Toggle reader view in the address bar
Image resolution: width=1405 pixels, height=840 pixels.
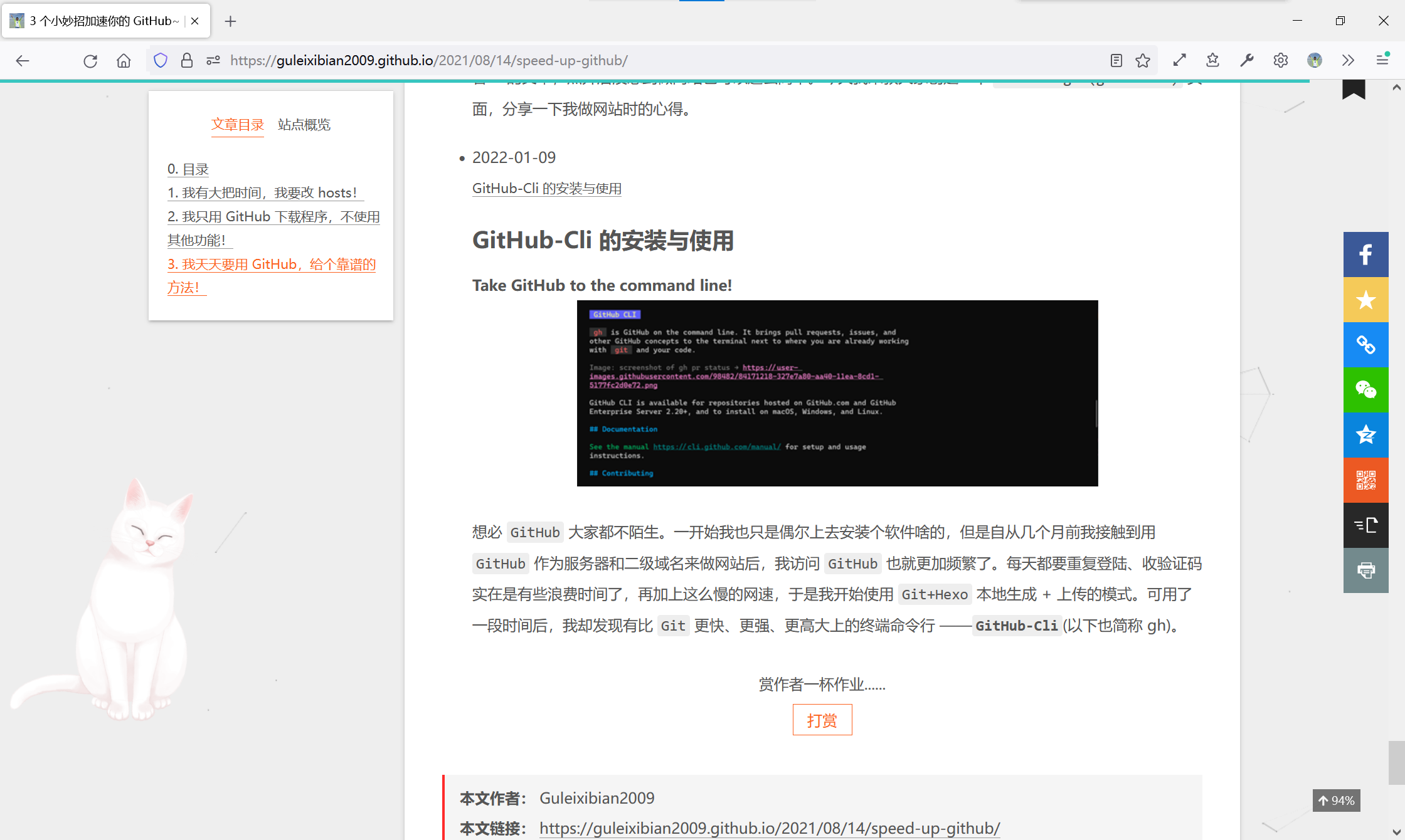1116,61
